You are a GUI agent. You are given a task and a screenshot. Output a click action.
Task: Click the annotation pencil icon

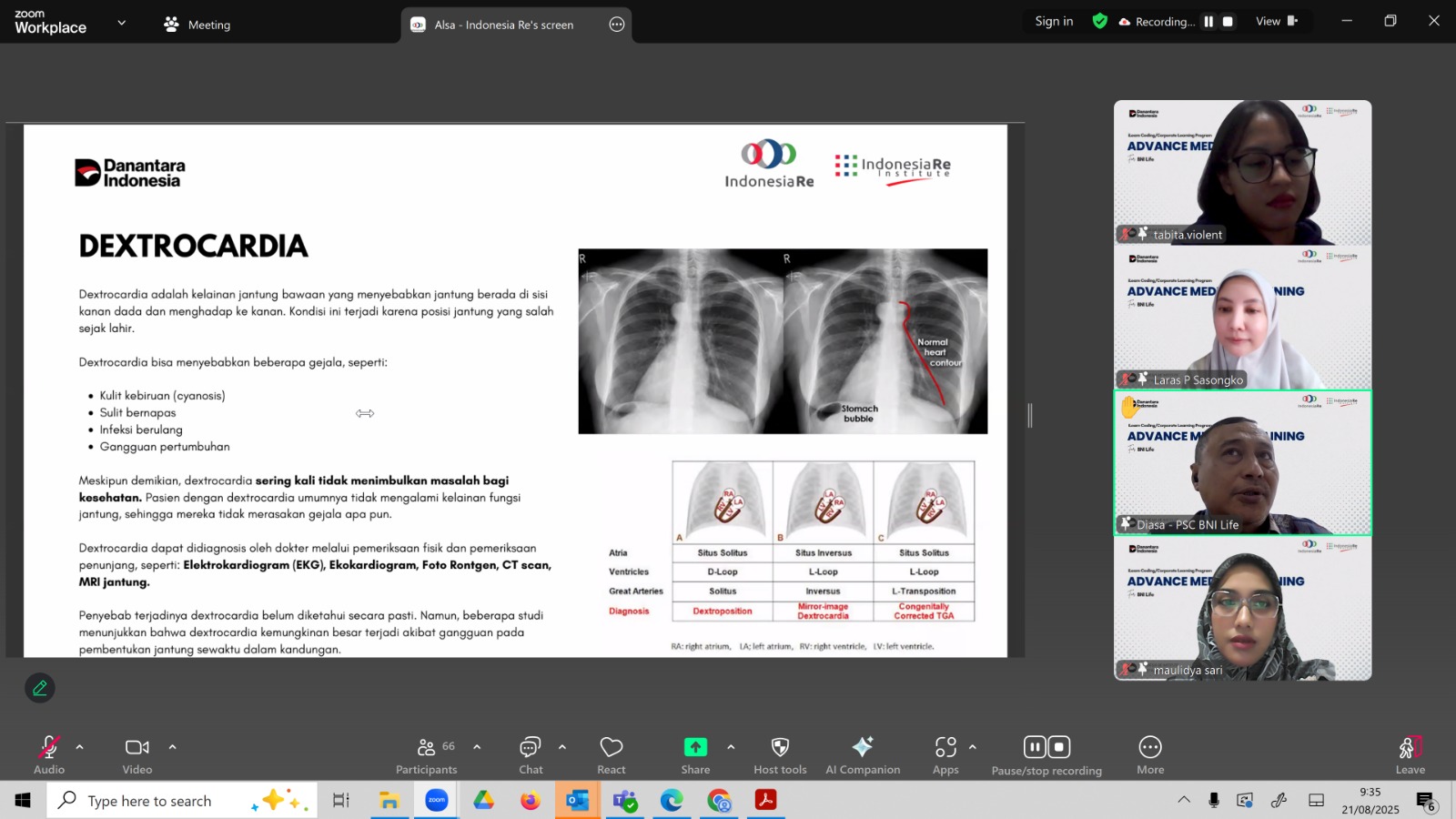point(40,688)
